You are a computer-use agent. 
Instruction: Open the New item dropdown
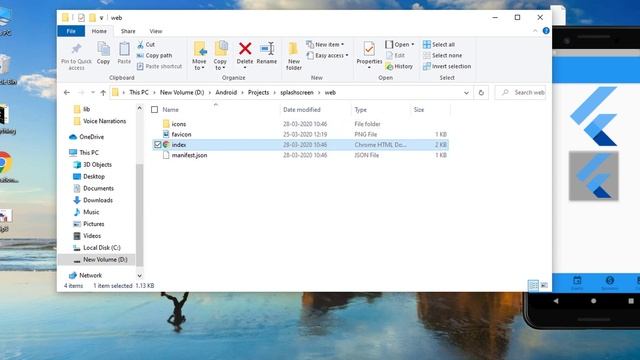click(x=325, y=44)
